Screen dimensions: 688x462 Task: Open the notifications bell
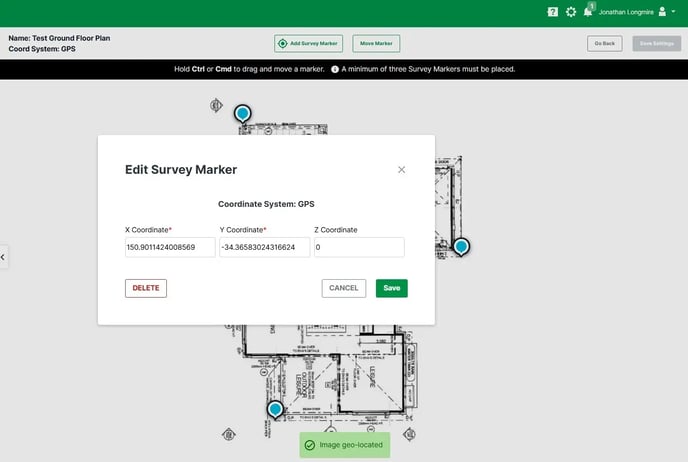pos(588,12)
